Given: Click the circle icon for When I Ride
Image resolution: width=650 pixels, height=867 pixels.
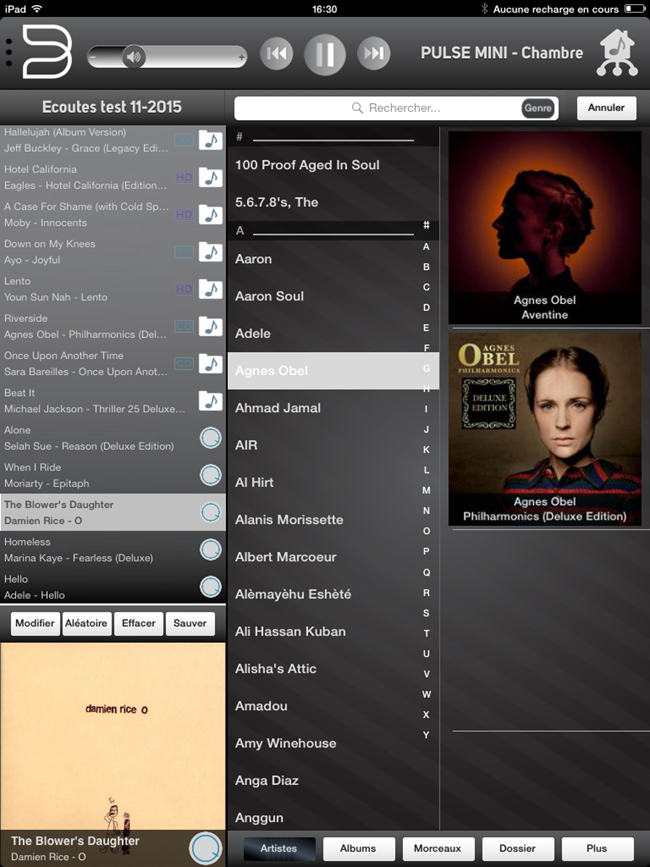Looking at the screenshot, I should click(x=211, y=475).
